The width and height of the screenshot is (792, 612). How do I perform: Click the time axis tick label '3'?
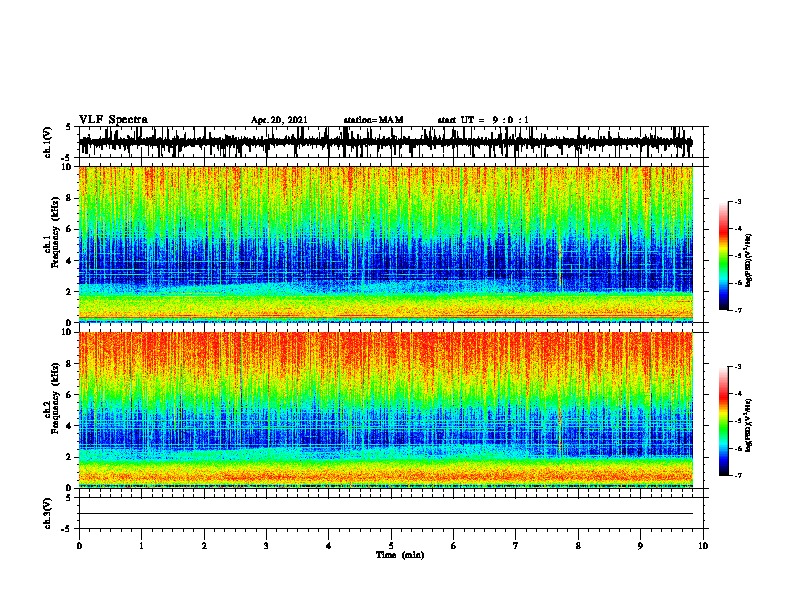click(x=266, y=546)
